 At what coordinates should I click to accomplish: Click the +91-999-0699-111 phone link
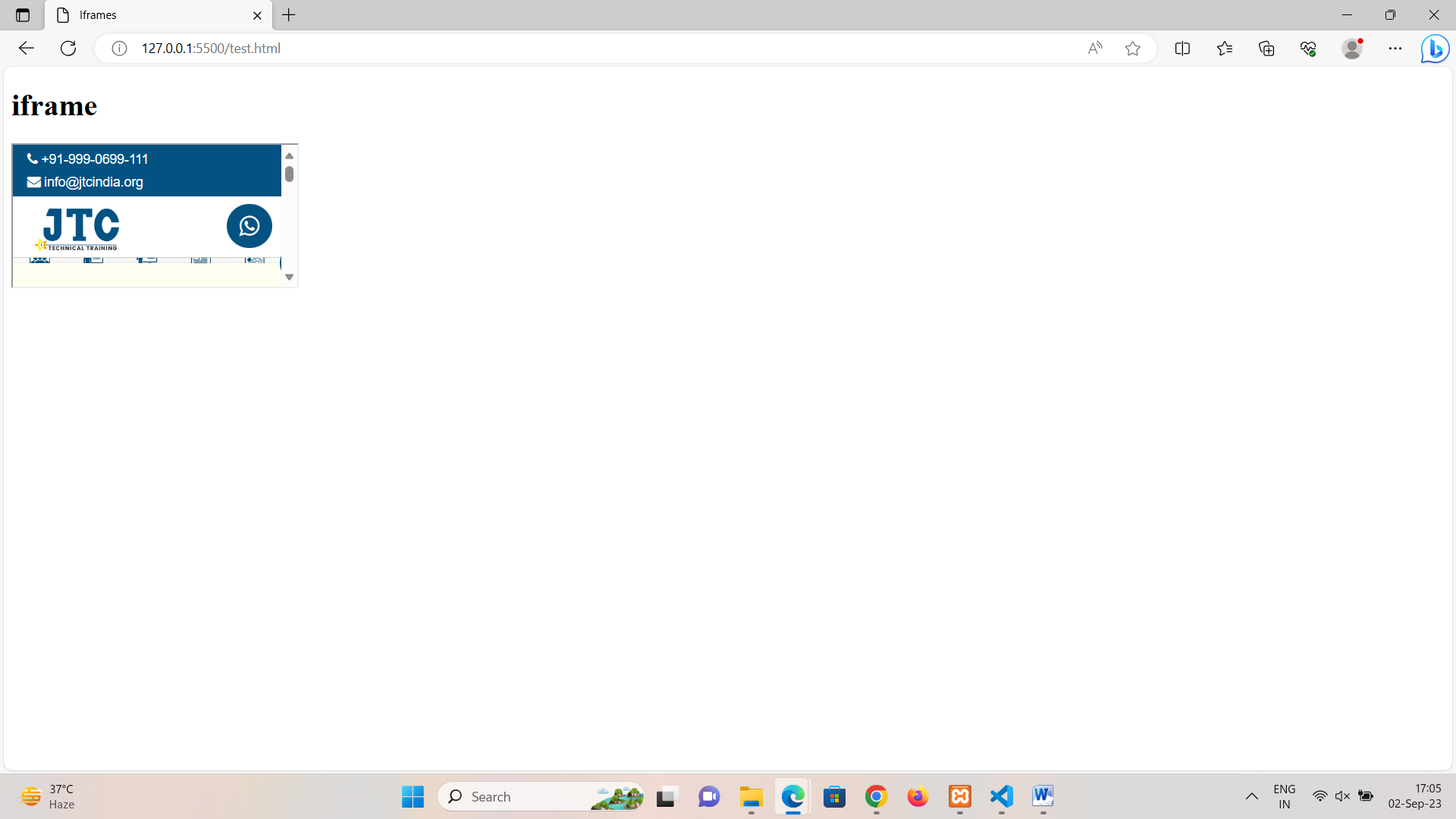click(94, 159)
